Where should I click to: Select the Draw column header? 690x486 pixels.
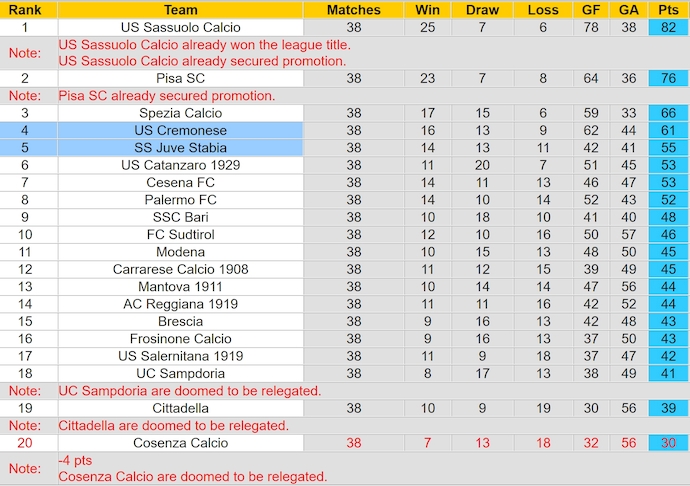(x=483, y=10)
